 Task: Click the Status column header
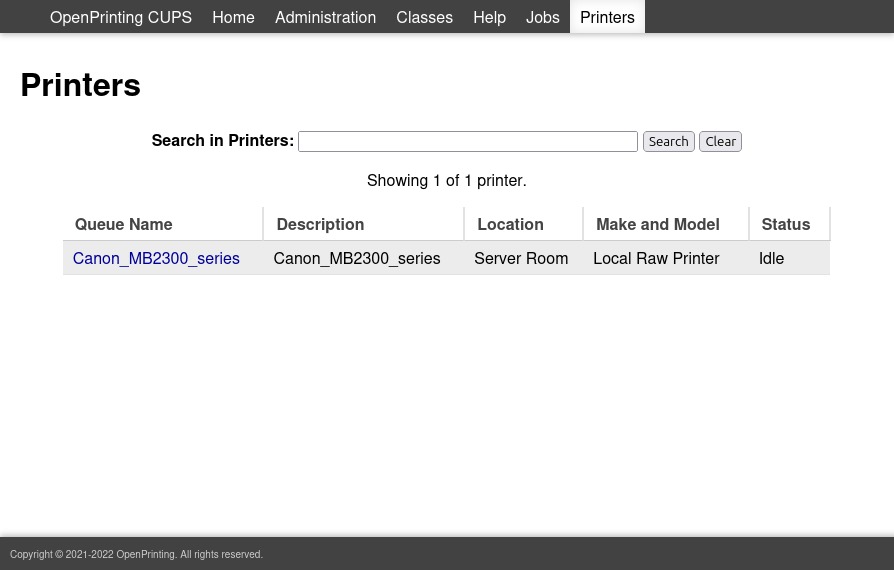(785, 224)
